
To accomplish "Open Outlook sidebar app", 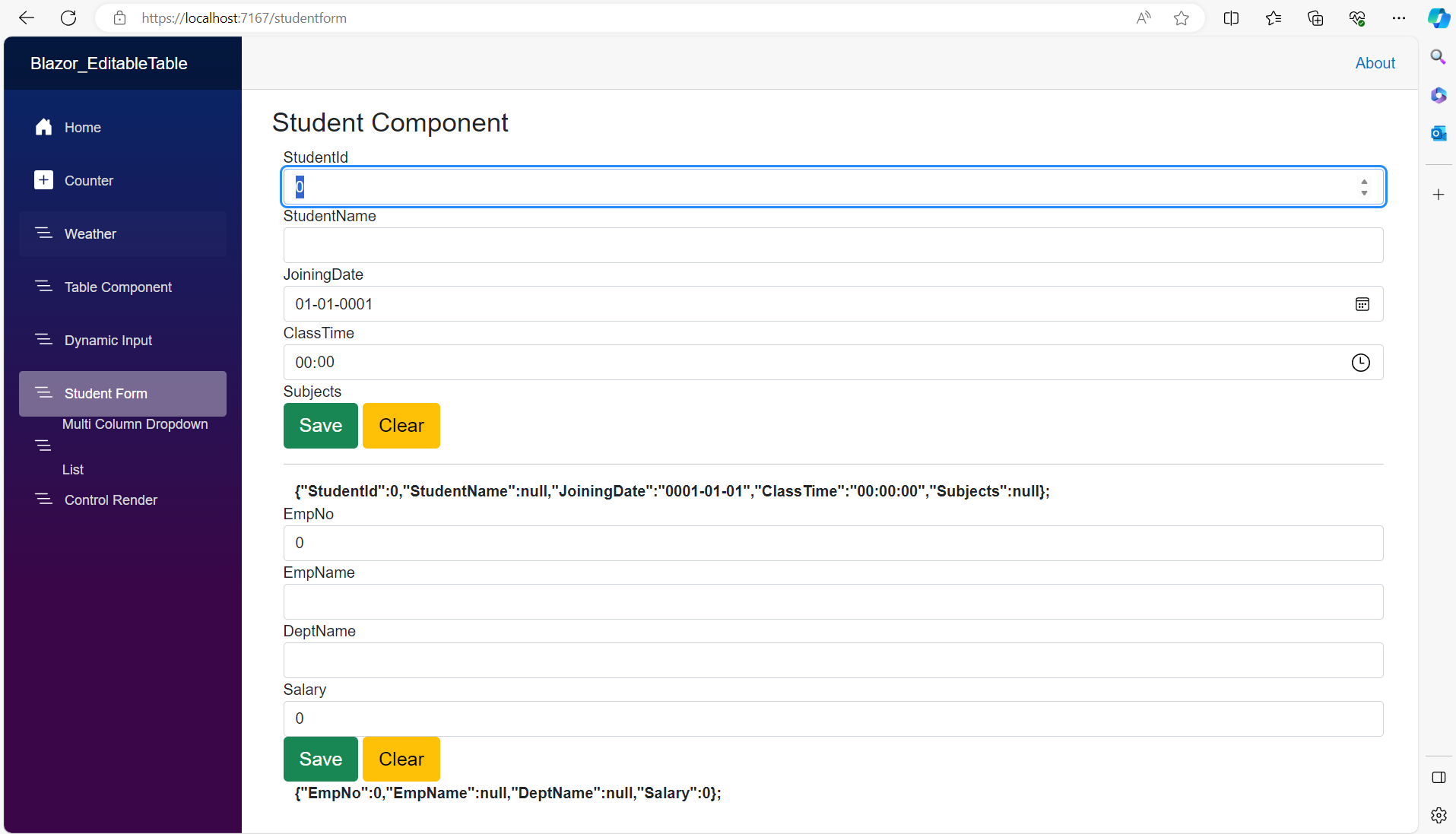I will [x=1438, y=133].
